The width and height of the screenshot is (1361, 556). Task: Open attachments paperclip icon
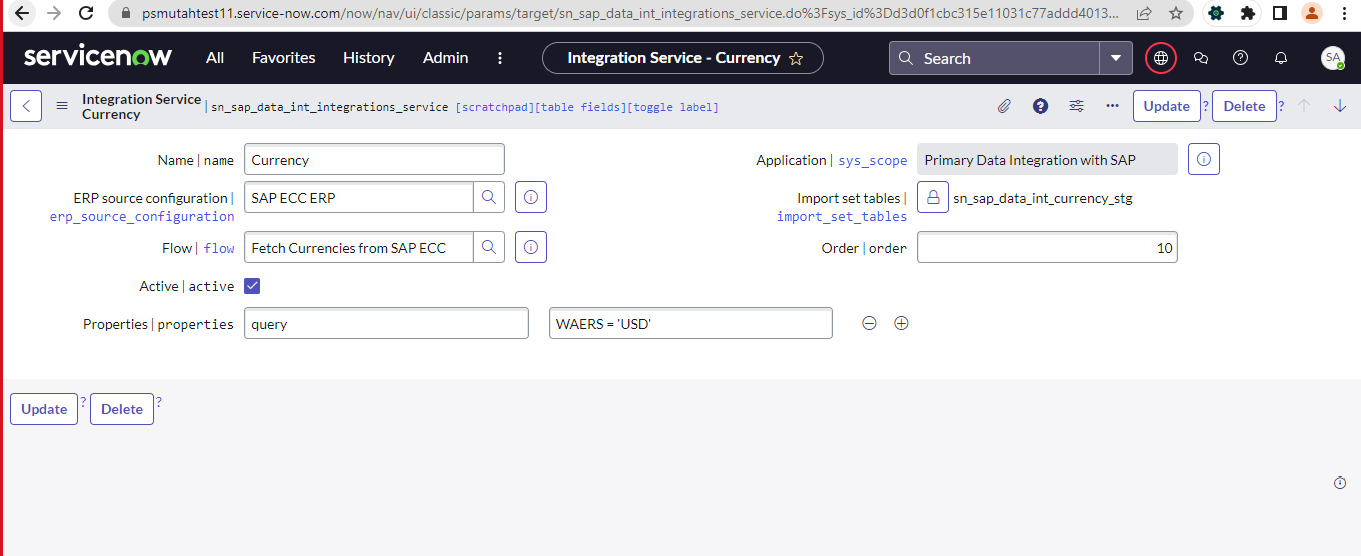(x=1004, y=106)
